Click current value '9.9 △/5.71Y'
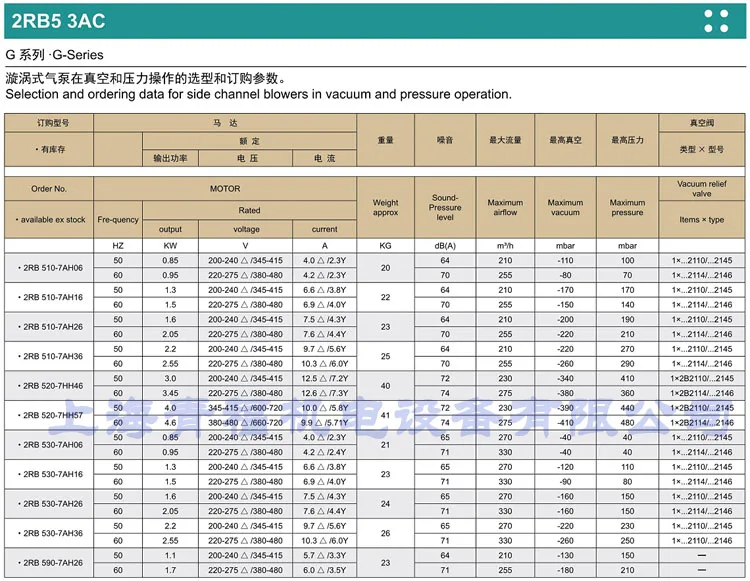 tap(324, 423)
